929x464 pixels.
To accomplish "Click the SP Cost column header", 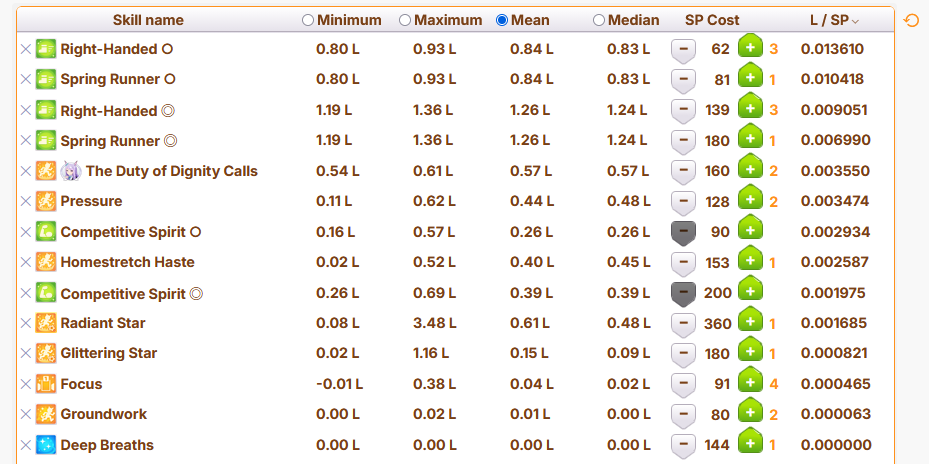I will (x=712, y=20).
